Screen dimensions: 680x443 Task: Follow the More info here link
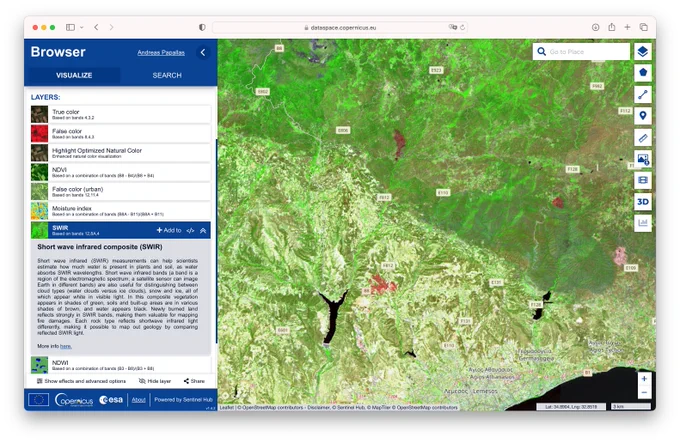[x=65, y=346]
